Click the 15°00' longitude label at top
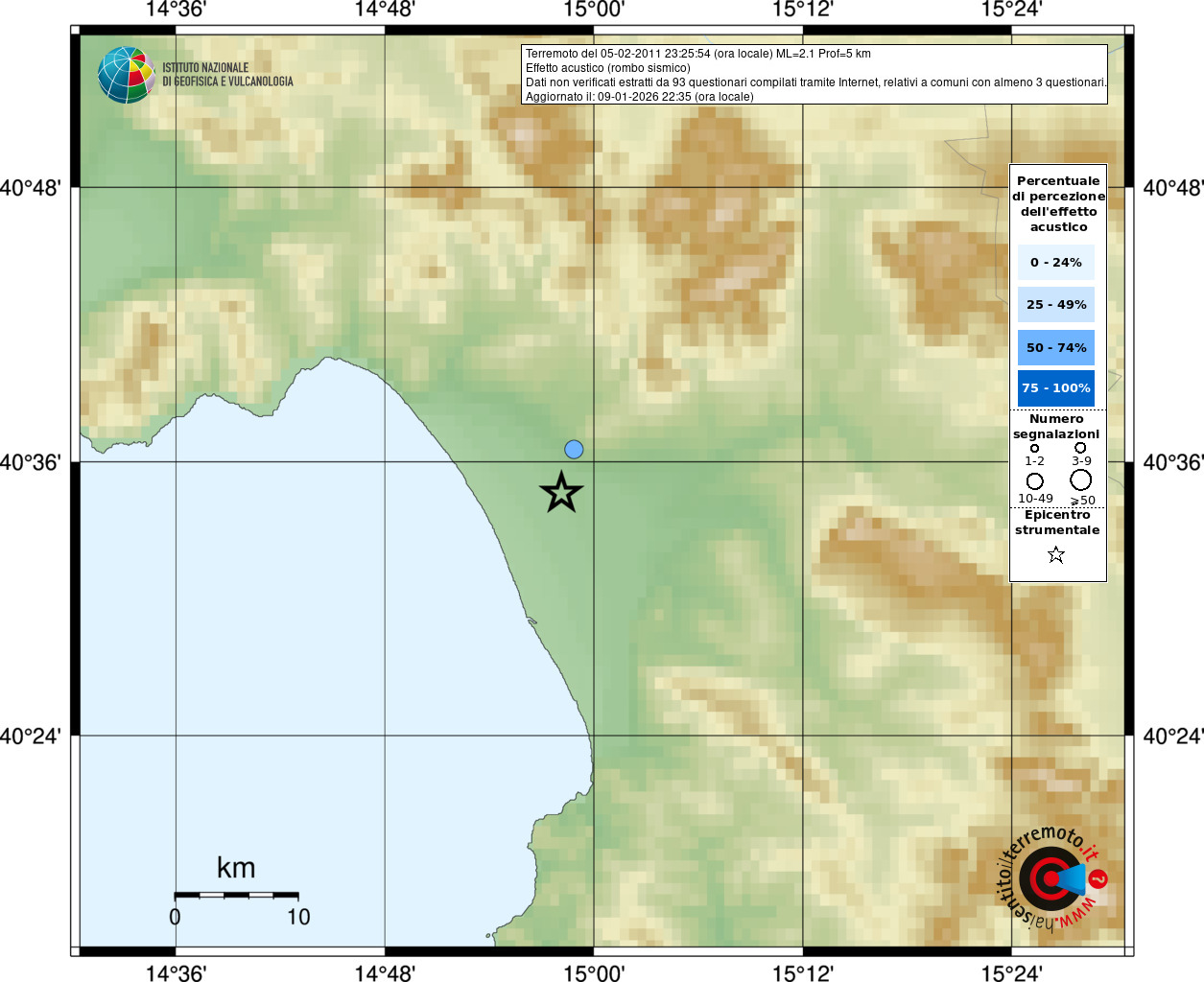Screen dimensions: 1204x982 tap(594, 10)
